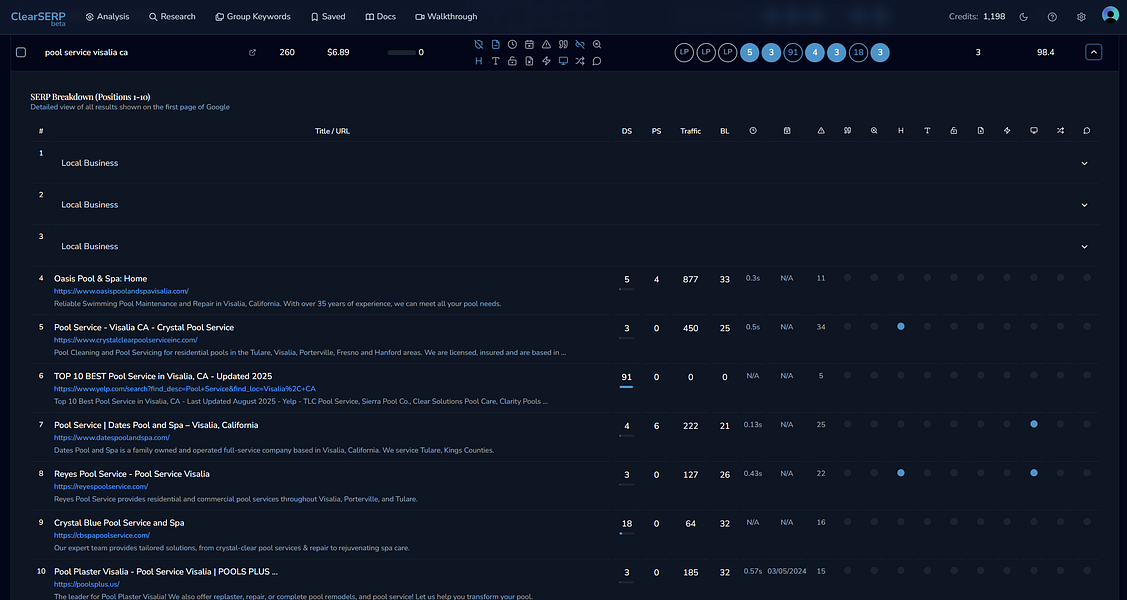
Task: Click clock column header icon in SERP table
Action: click(753, 131)
